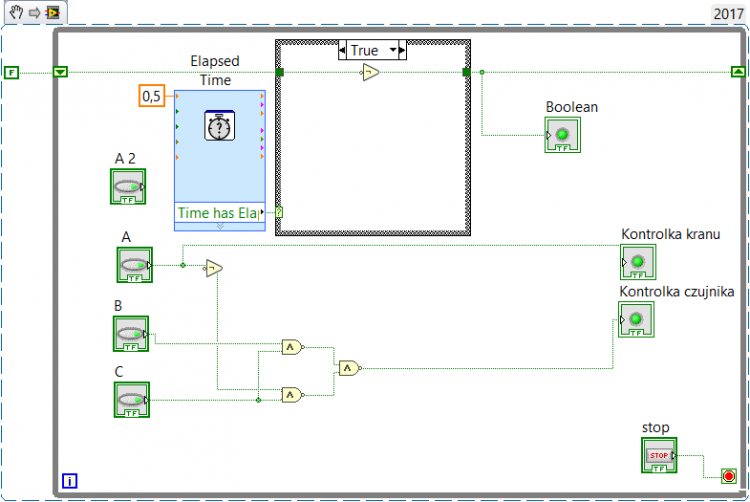
Task: Select the NOT gate inside case structure
Action: click(370, 73)
